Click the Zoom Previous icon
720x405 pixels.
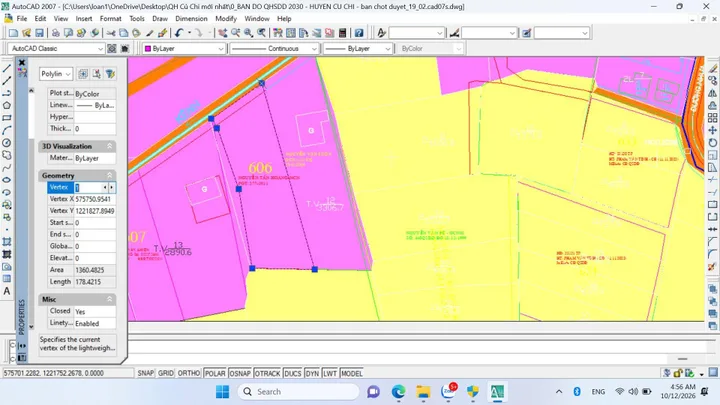coord(261,33)
